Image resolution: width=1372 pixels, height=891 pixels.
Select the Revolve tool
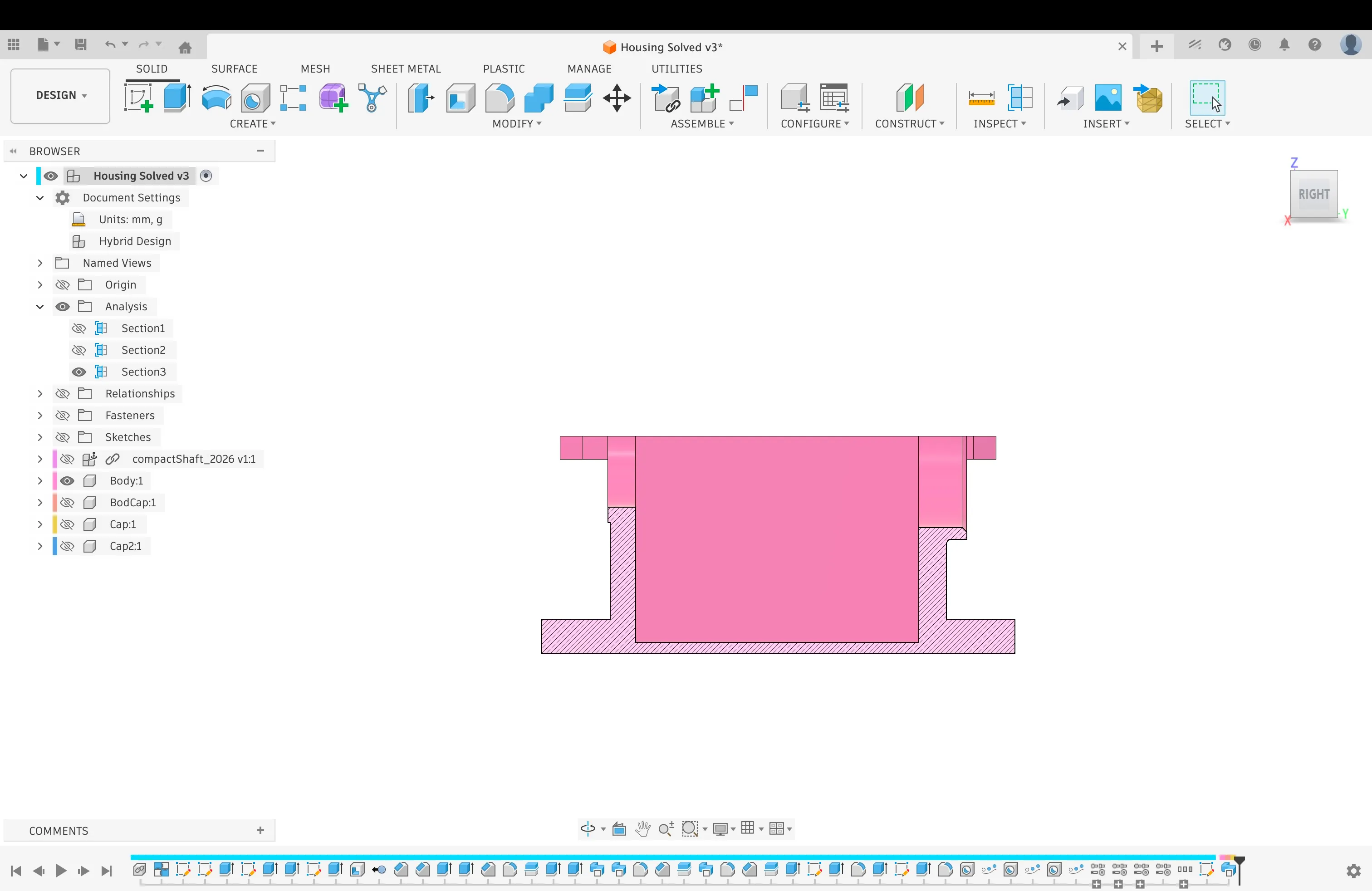217,98
